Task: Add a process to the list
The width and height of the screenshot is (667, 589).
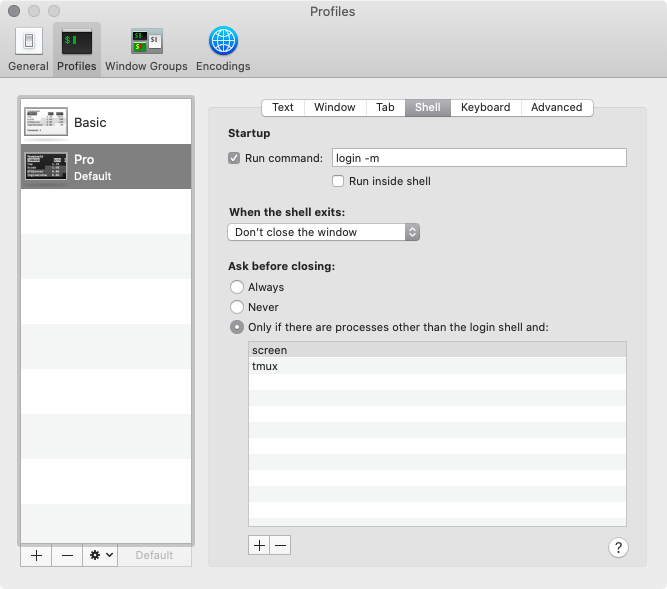Action: pyautogui.click(x=259, y=545)
